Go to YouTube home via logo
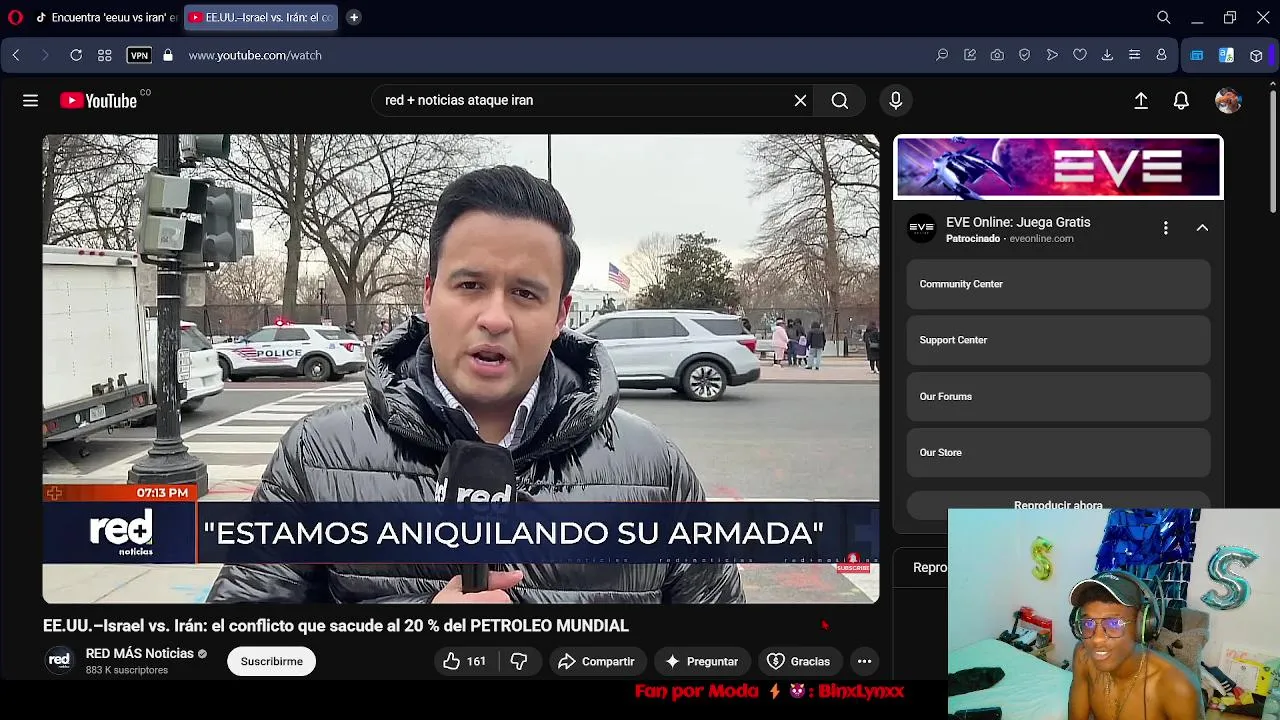This screenshot has width=1280, height=720. coord(98,100)
